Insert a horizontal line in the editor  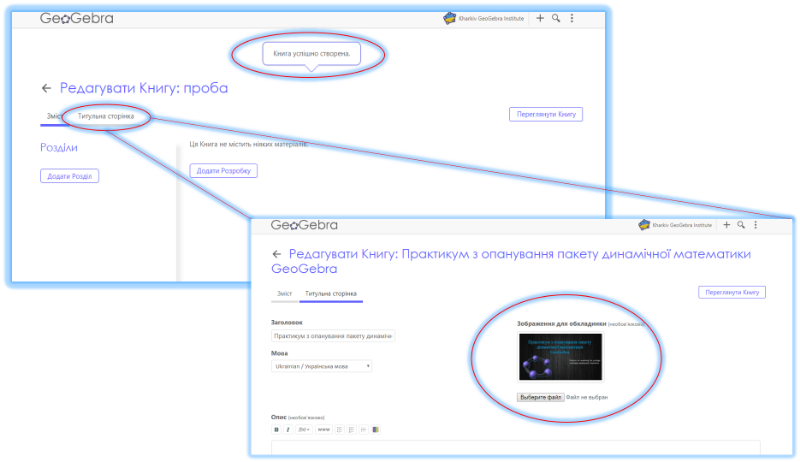pyautogui.click(x=363, y=430)
